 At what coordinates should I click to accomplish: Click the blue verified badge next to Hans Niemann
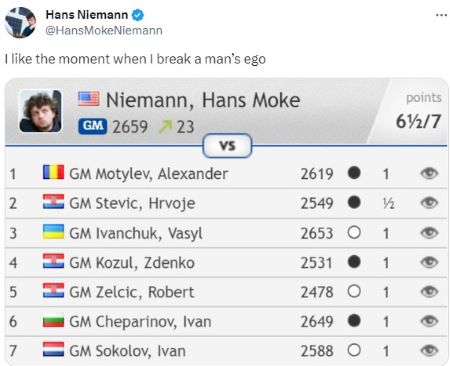[x=138, y=15]
